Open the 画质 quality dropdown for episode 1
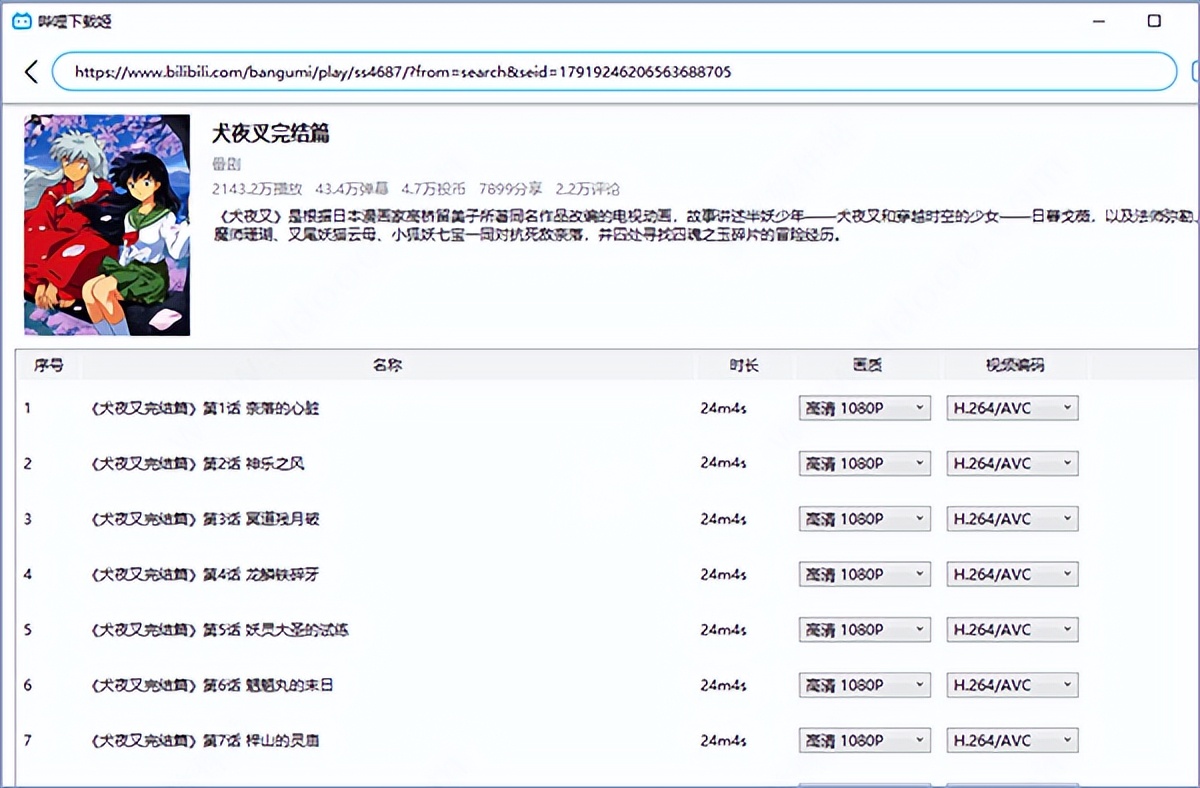This screenshot has height=788, width=1200. (x=863, y=408)
